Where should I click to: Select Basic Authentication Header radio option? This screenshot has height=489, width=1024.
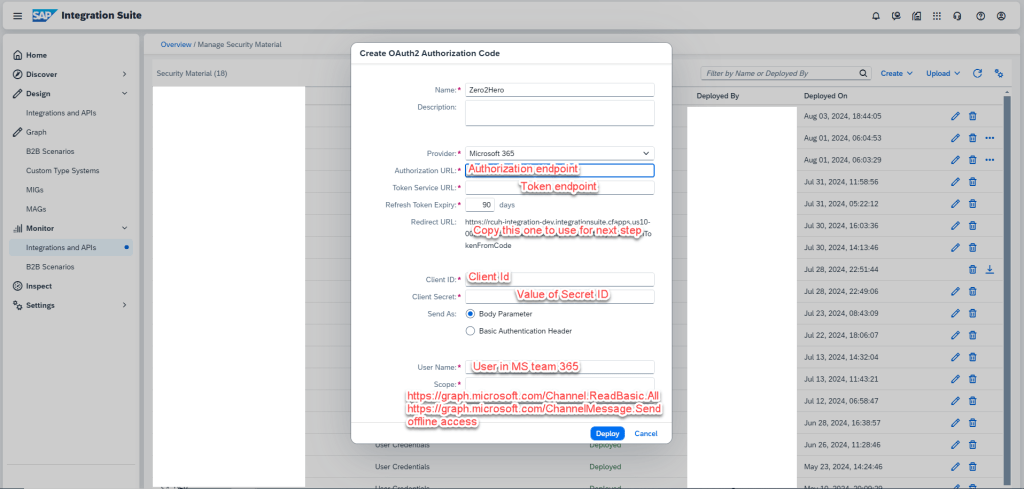pyautogui.click(x=470, y=330)
